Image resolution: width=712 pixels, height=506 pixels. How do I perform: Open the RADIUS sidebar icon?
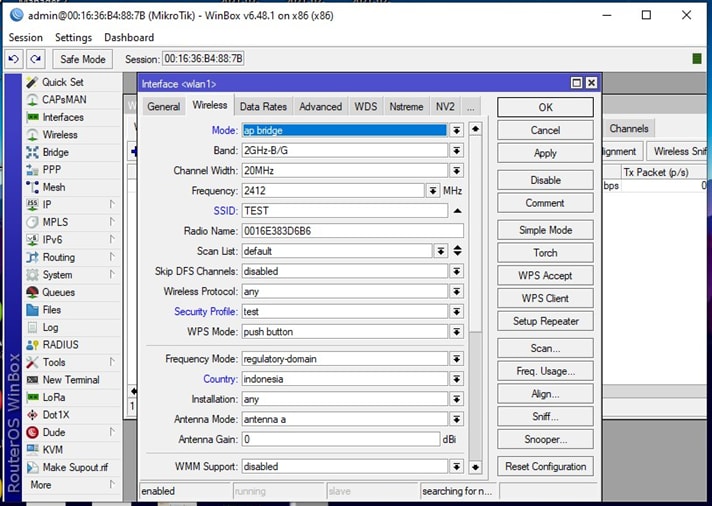32,345
